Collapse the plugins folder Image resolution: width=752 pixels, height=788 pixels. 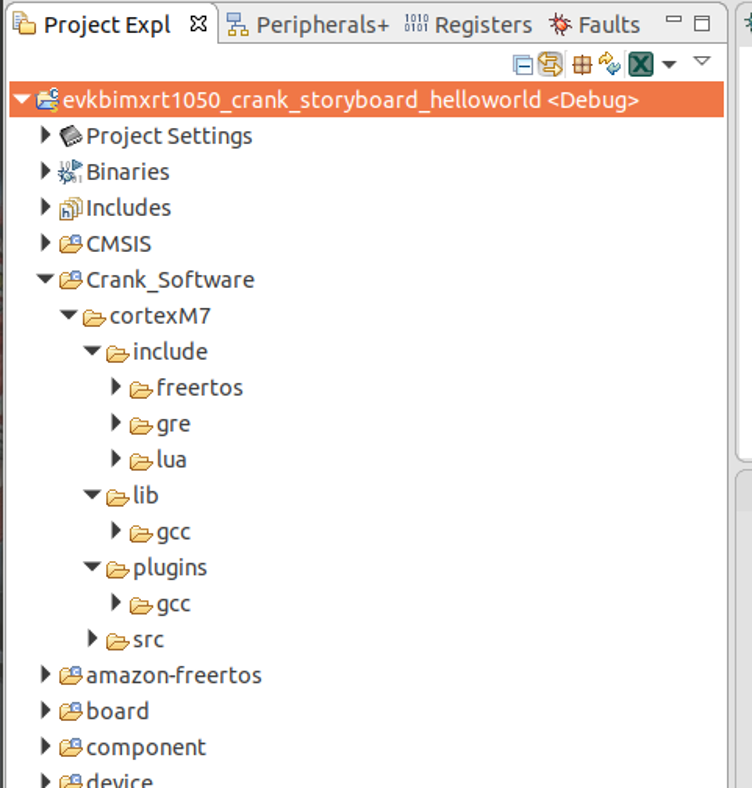click(x=92, y=567)
